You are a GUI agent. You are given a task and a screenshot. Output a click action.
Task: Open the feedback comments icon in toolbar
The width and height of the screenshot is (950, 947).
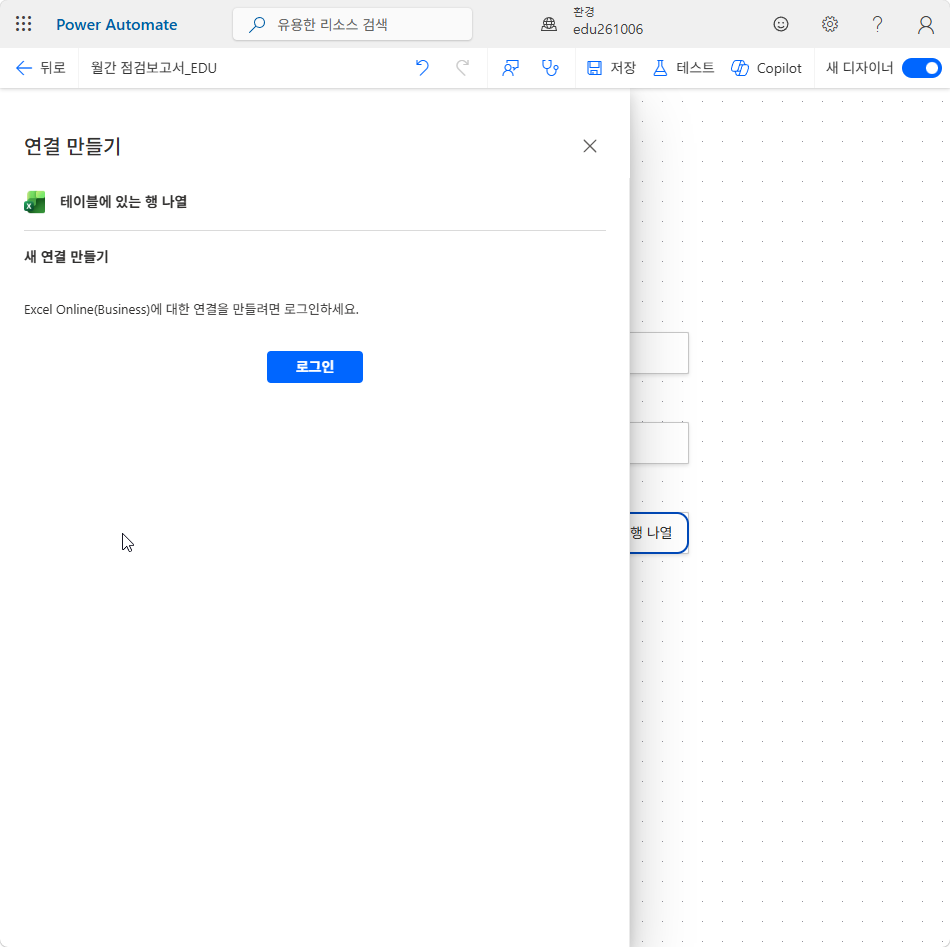[510, 68]
